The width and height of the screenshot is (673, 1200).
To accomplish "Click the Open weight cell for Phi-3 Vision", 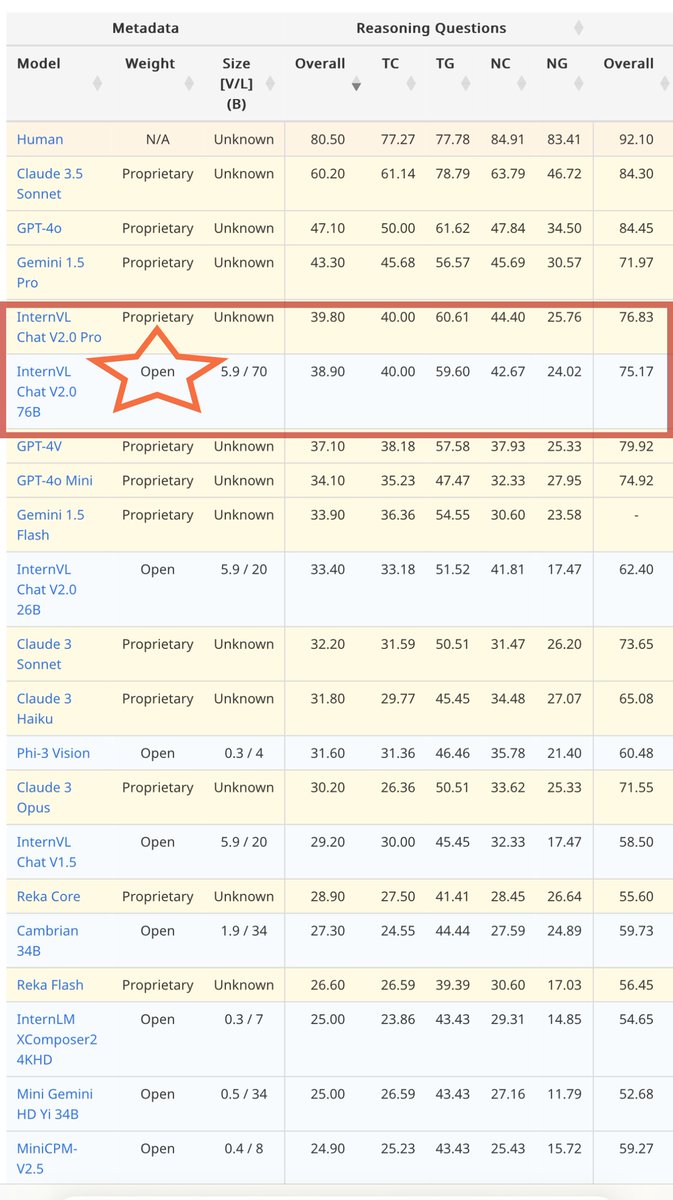I will point(157,753).
